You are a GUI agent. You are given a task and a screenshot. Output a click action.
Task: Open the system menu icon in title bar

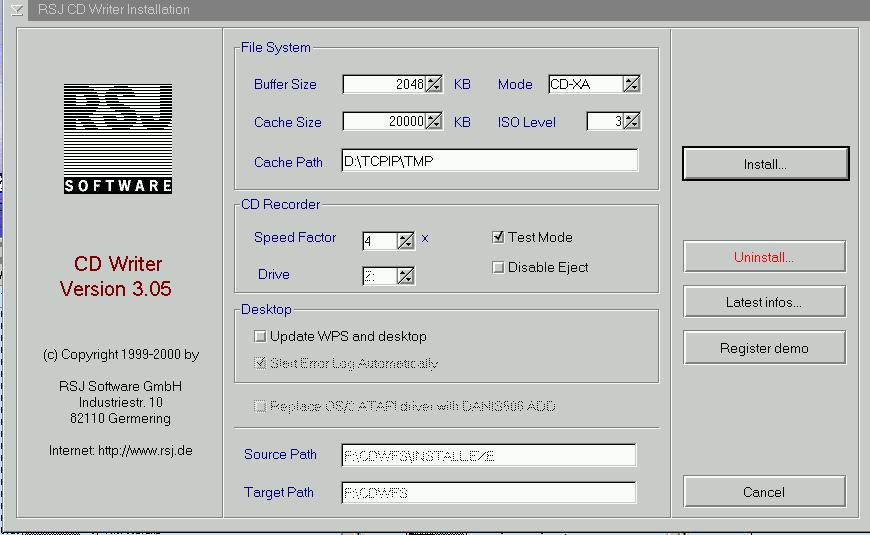tap(17, 9)
